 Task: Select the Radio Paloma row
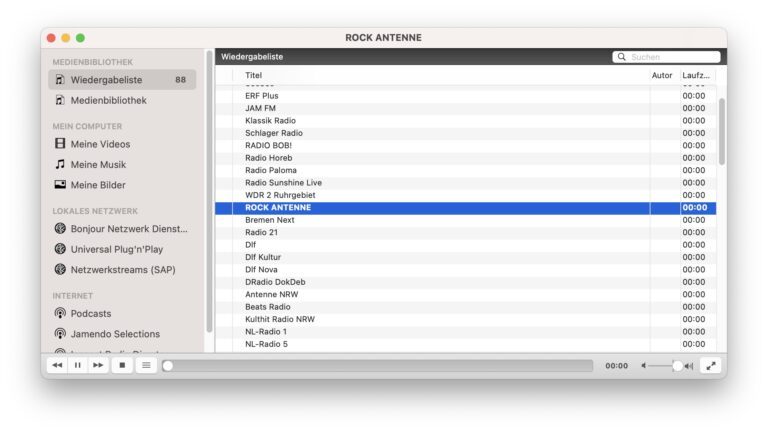click(465, 170)
